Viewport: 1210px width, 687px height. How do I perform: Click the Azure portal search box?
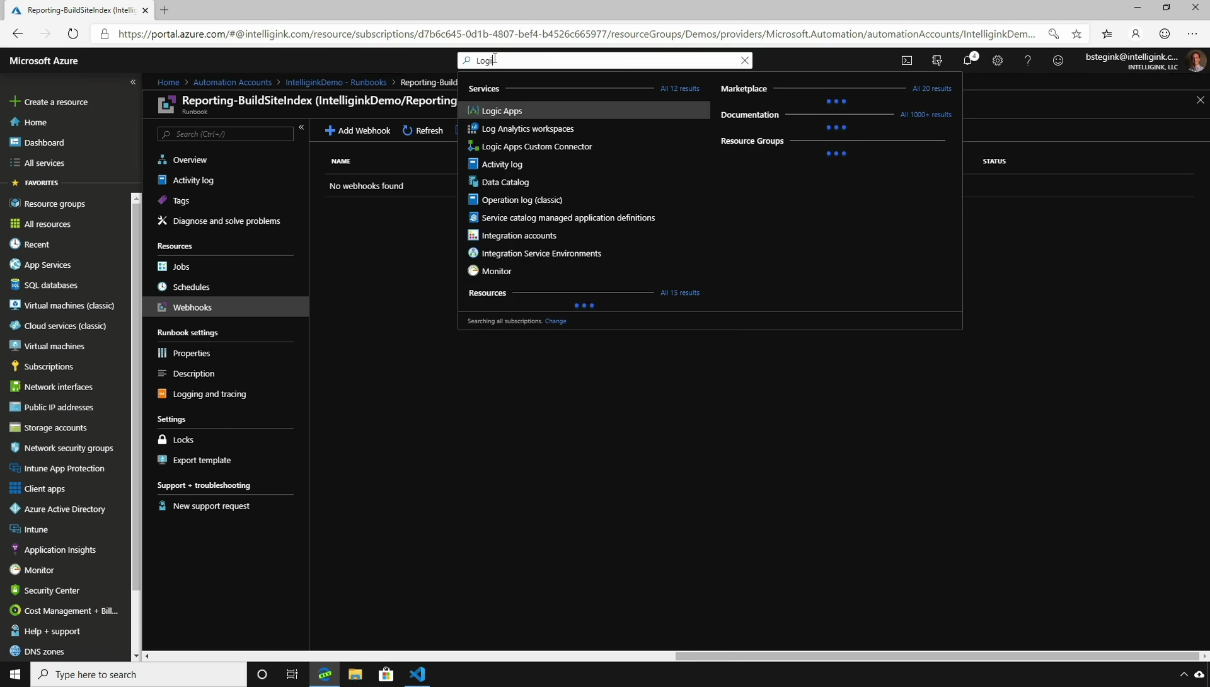point(604,60)
